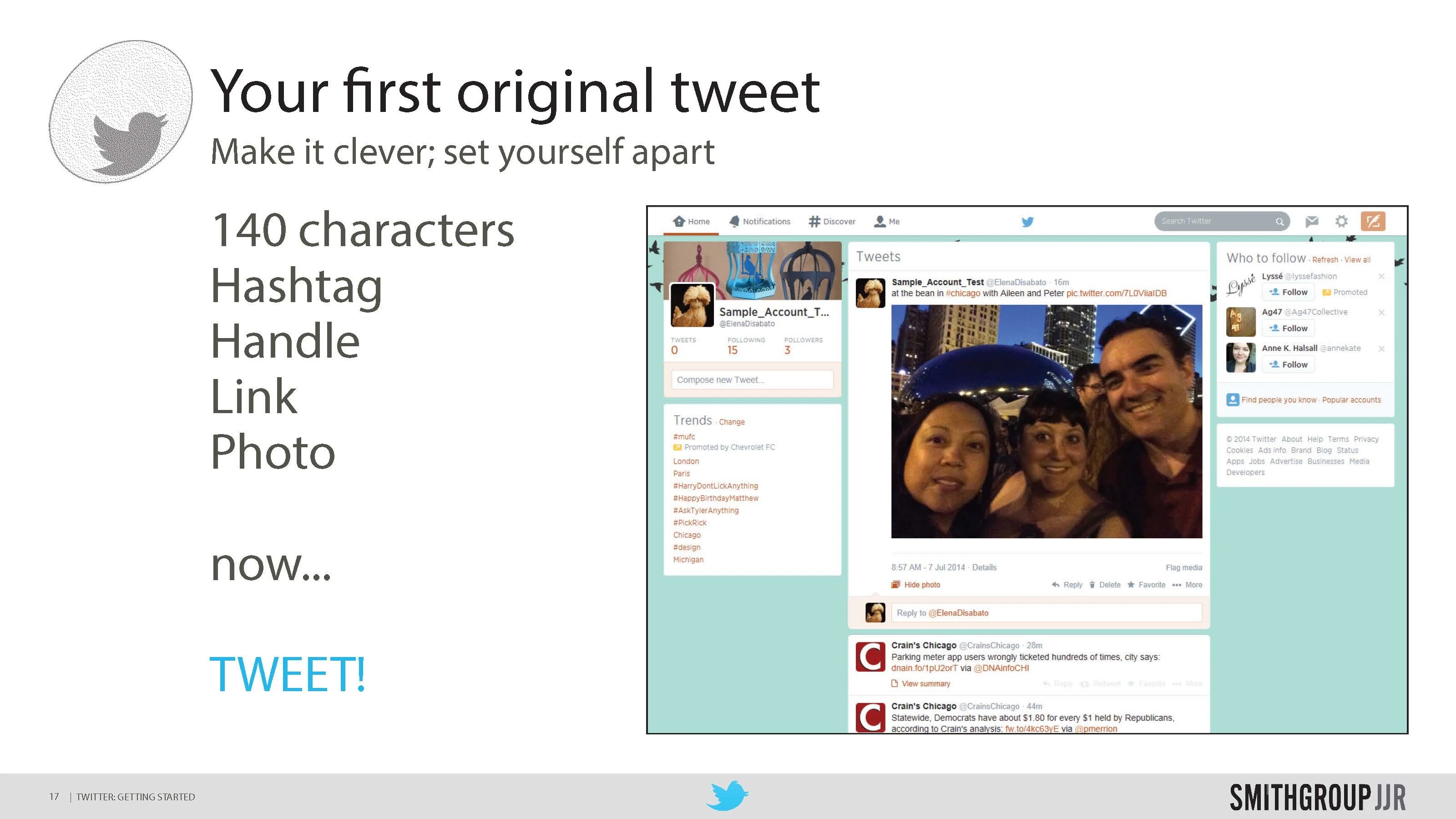The height and width of the screenshot is (819, 1456).
Task: Click the #chicago hashtag link
Action: (x=963, y=293)
